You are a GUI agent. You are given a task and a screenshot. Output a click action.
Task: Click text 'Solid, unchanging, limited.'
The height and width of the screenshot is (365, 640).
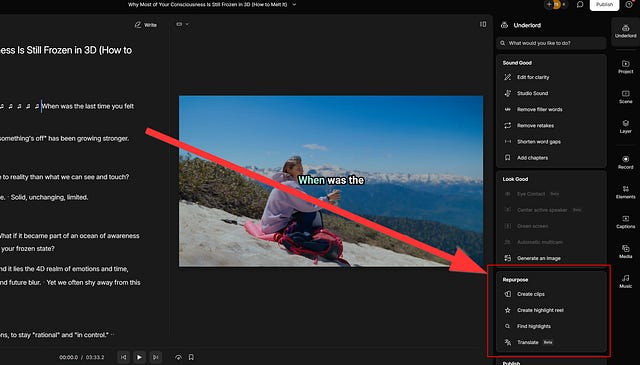49,197
